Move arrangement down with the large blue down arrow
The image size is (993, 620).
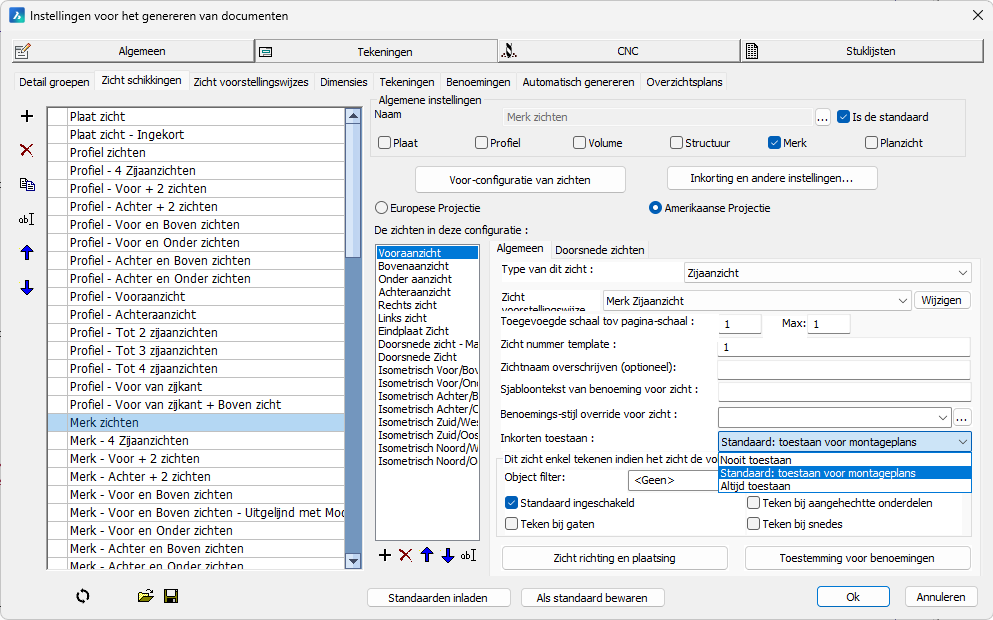pyautogui.click(x=27, y=288)
